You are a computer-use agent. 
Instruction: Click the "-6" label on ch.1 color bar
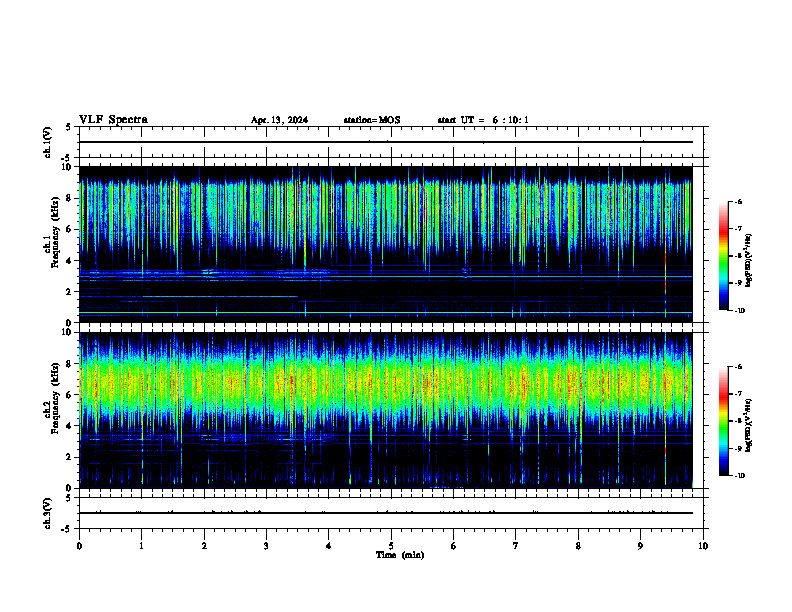tap(738, 201)
